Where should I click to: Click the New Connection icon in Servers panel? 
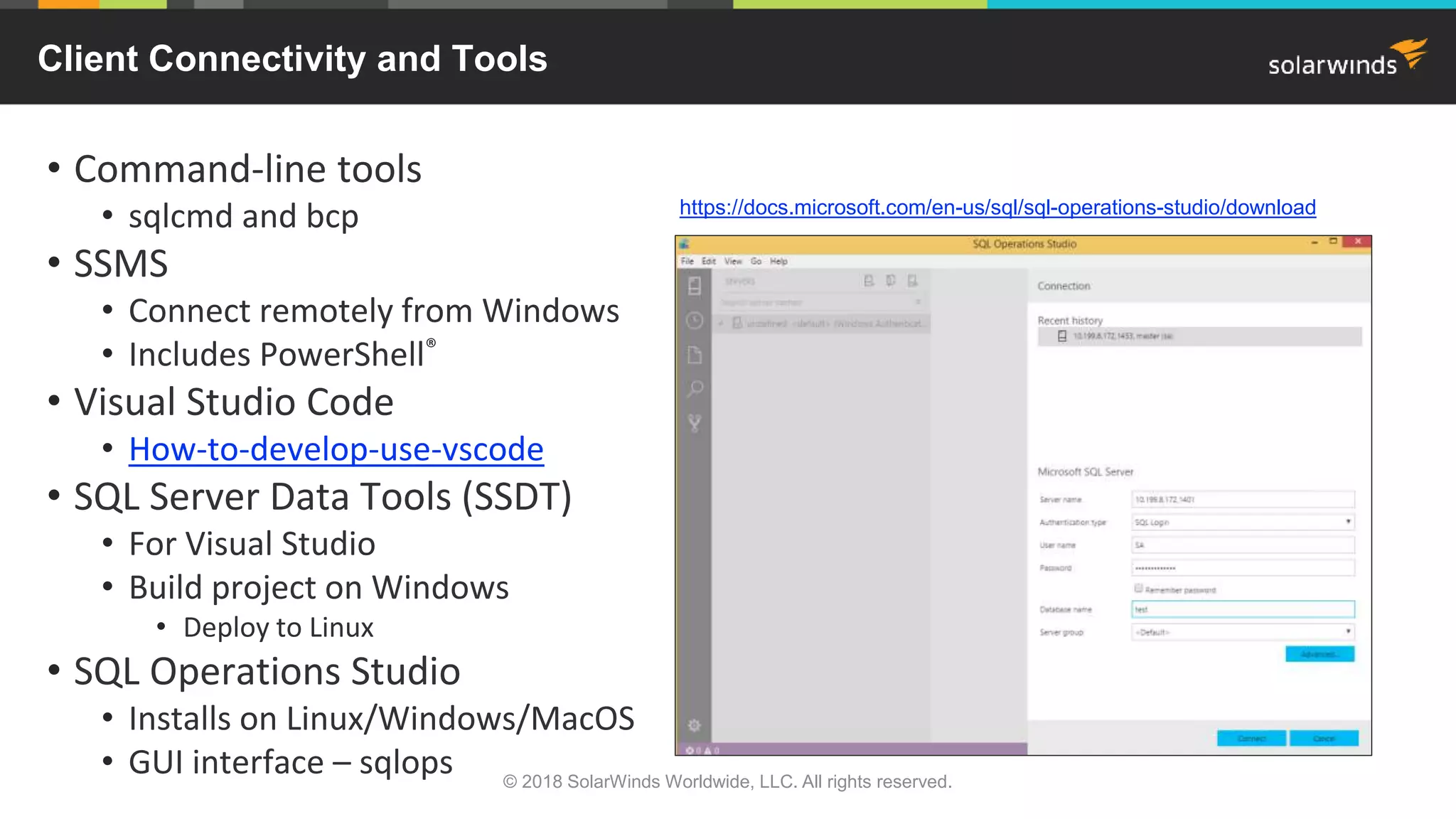pos(869,281)
